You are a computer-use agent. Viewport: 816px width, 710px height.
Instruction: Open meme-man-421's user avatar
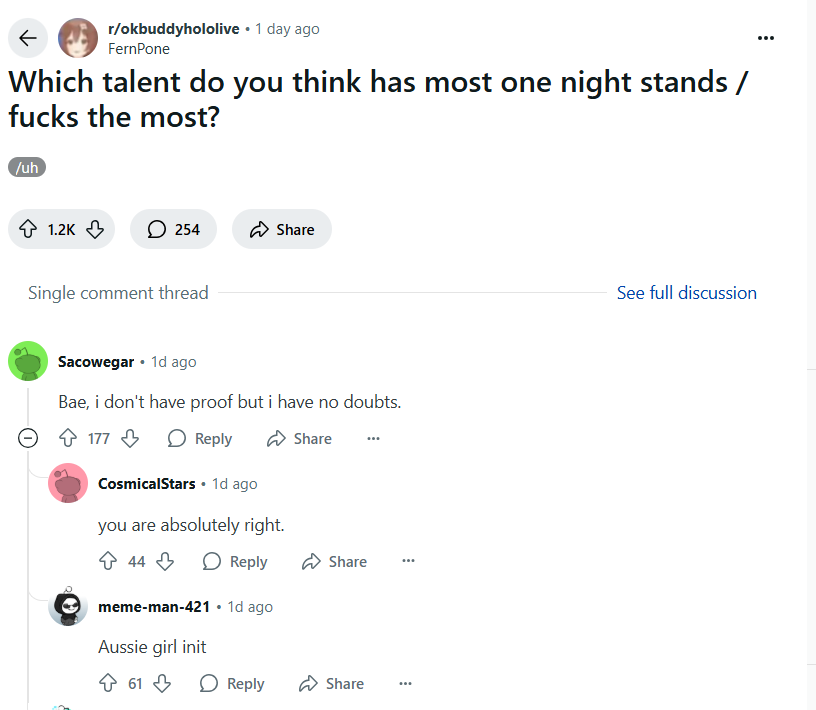click(68, 606)
